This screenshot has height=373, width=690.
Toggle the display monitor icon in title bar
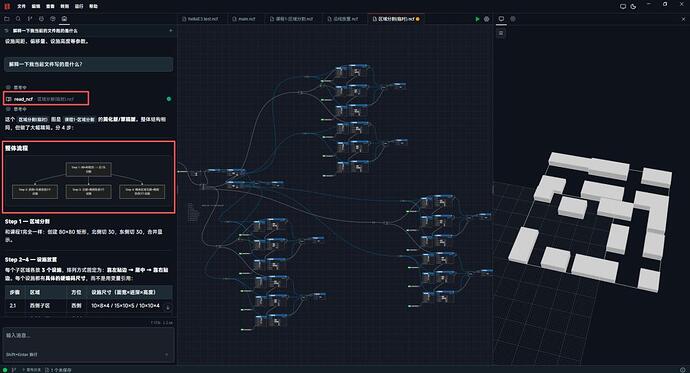coord(623,6)
